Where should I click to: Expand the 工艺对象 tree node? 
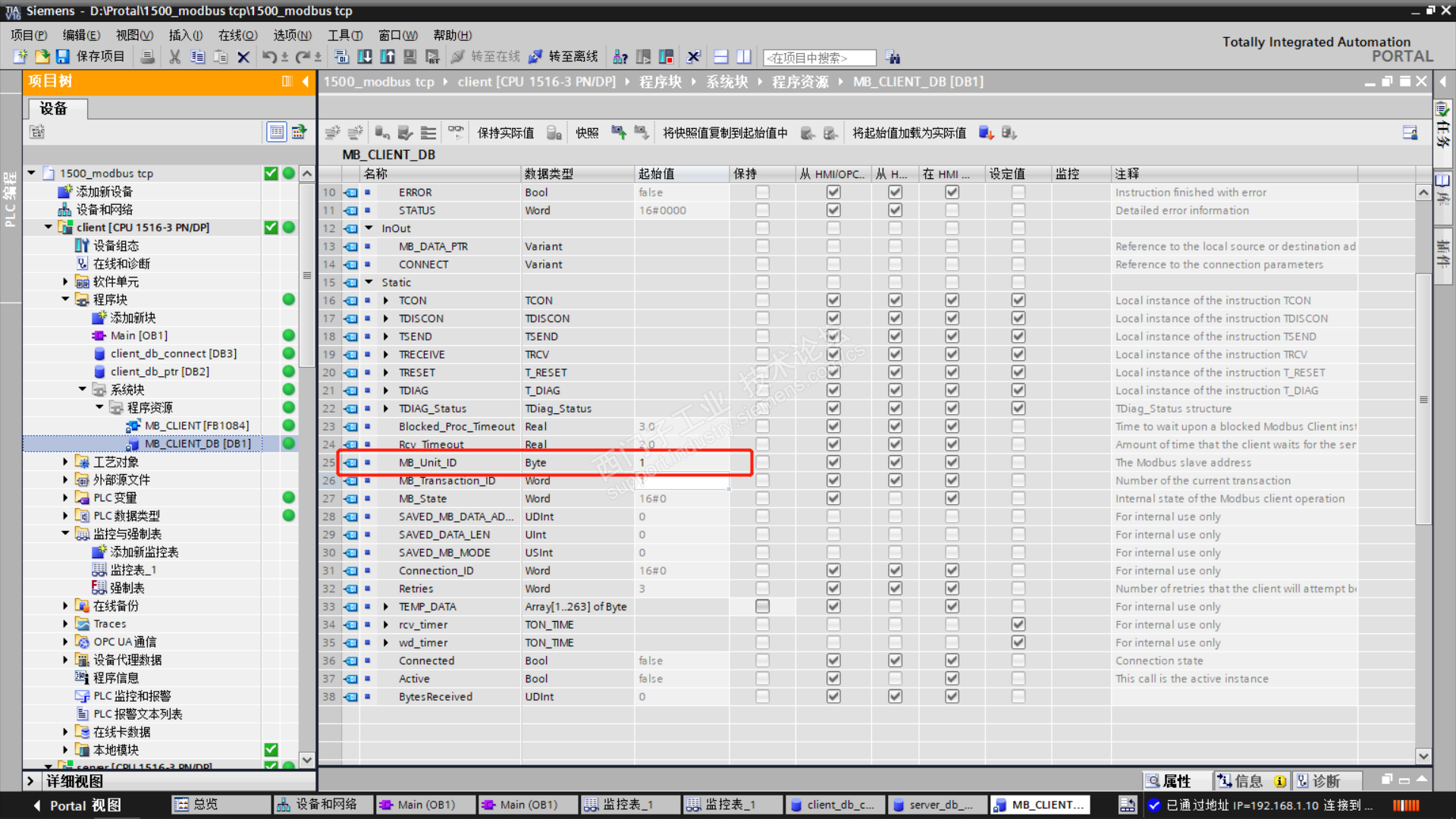point(65,462)
